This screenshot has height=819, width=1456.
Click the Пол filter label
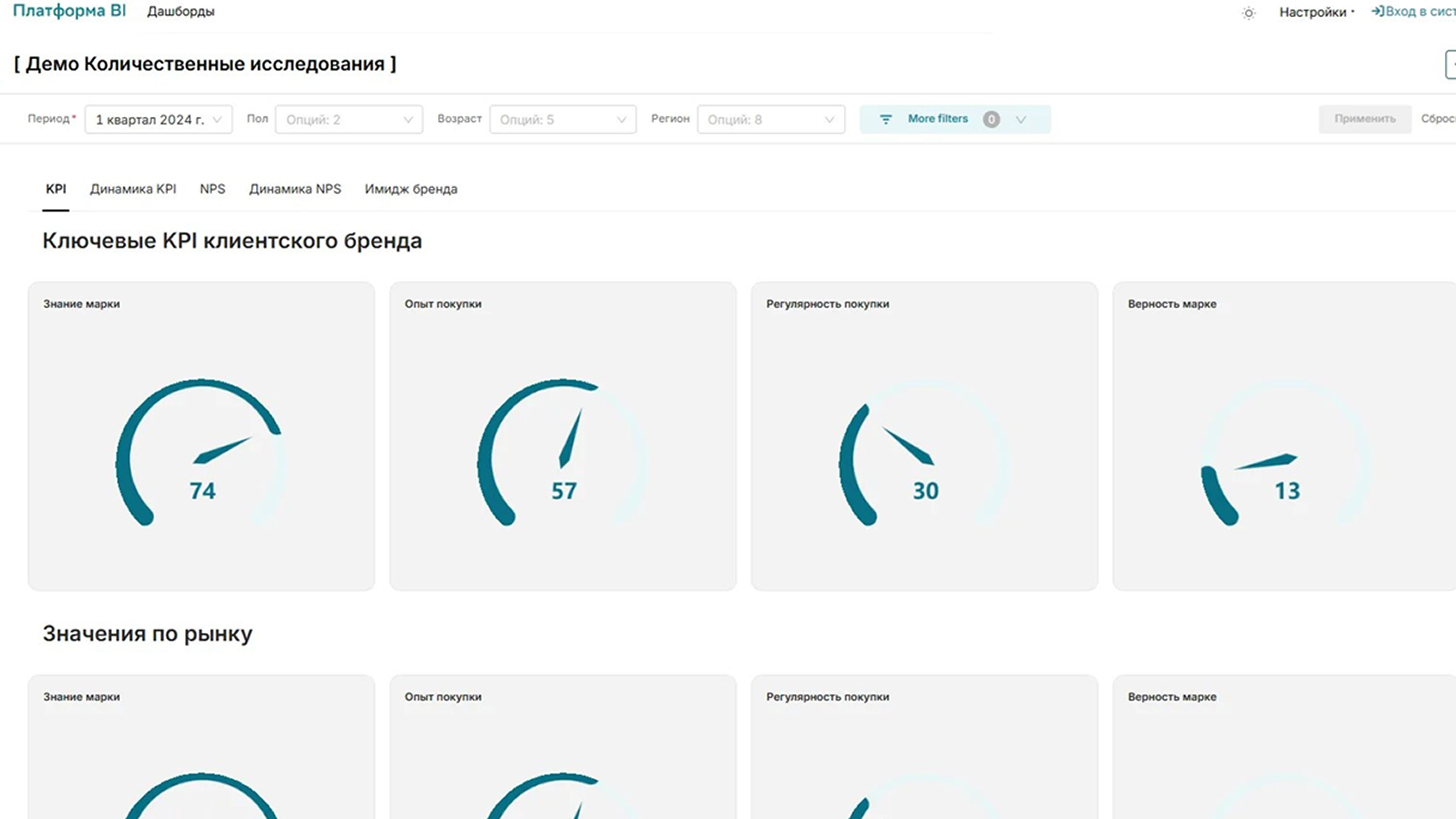tap(257, 119)
